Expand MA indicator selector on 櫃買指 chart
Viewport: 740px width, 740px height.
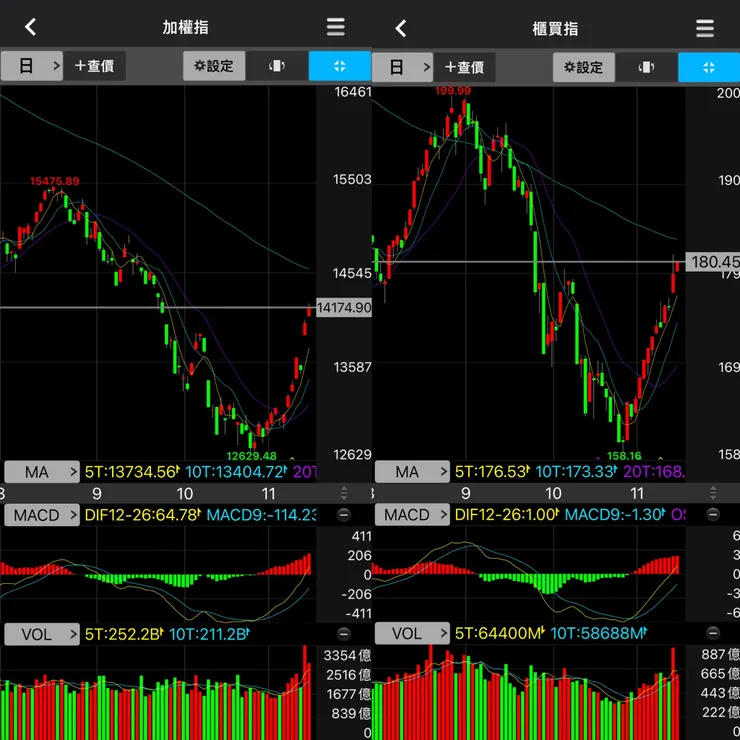[412, 472]
